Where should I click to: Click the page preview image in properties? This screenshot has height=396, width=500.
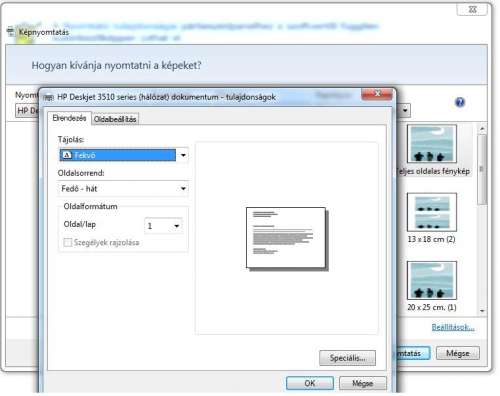click(287, 238)
